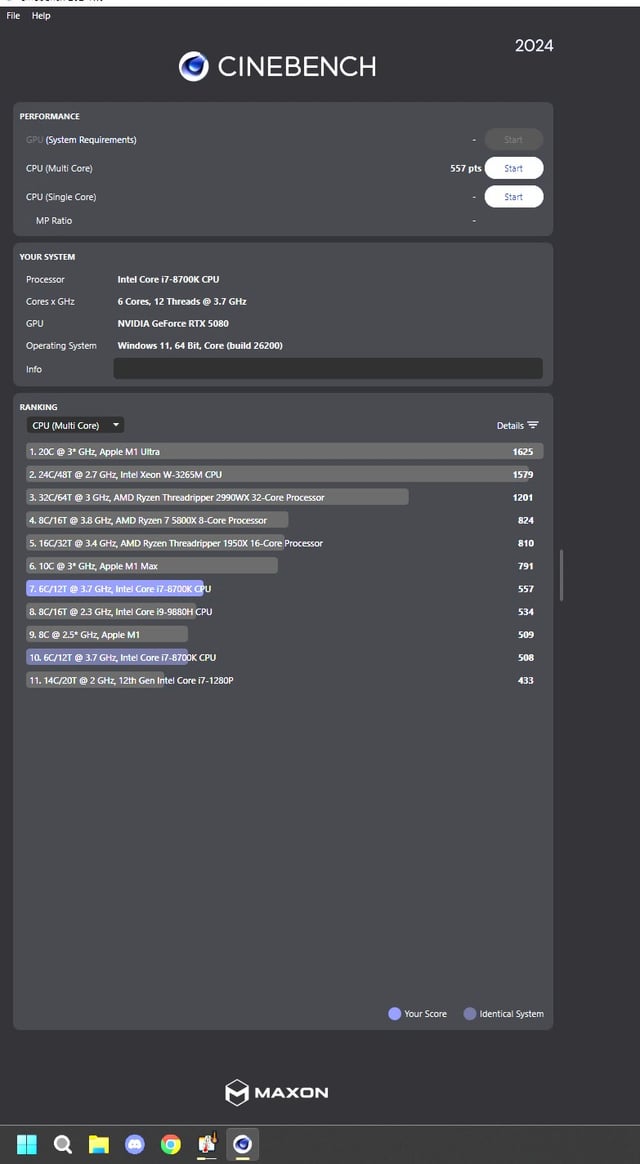The height and width of the screenshot is (1164, 640).
Task: Click the Cinebench logo icon in header
Action: (193, 66)
